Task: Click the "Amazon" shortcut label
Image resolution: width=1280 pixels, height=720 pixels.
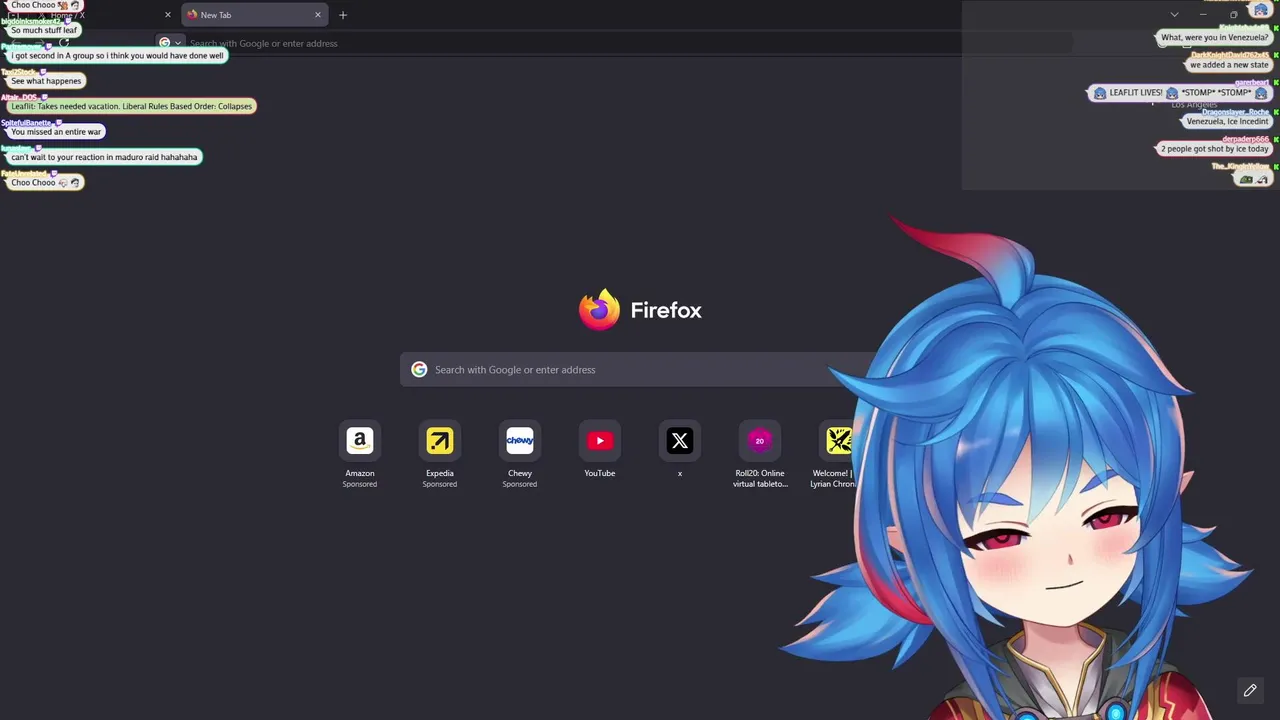Action: coord(360,473)
